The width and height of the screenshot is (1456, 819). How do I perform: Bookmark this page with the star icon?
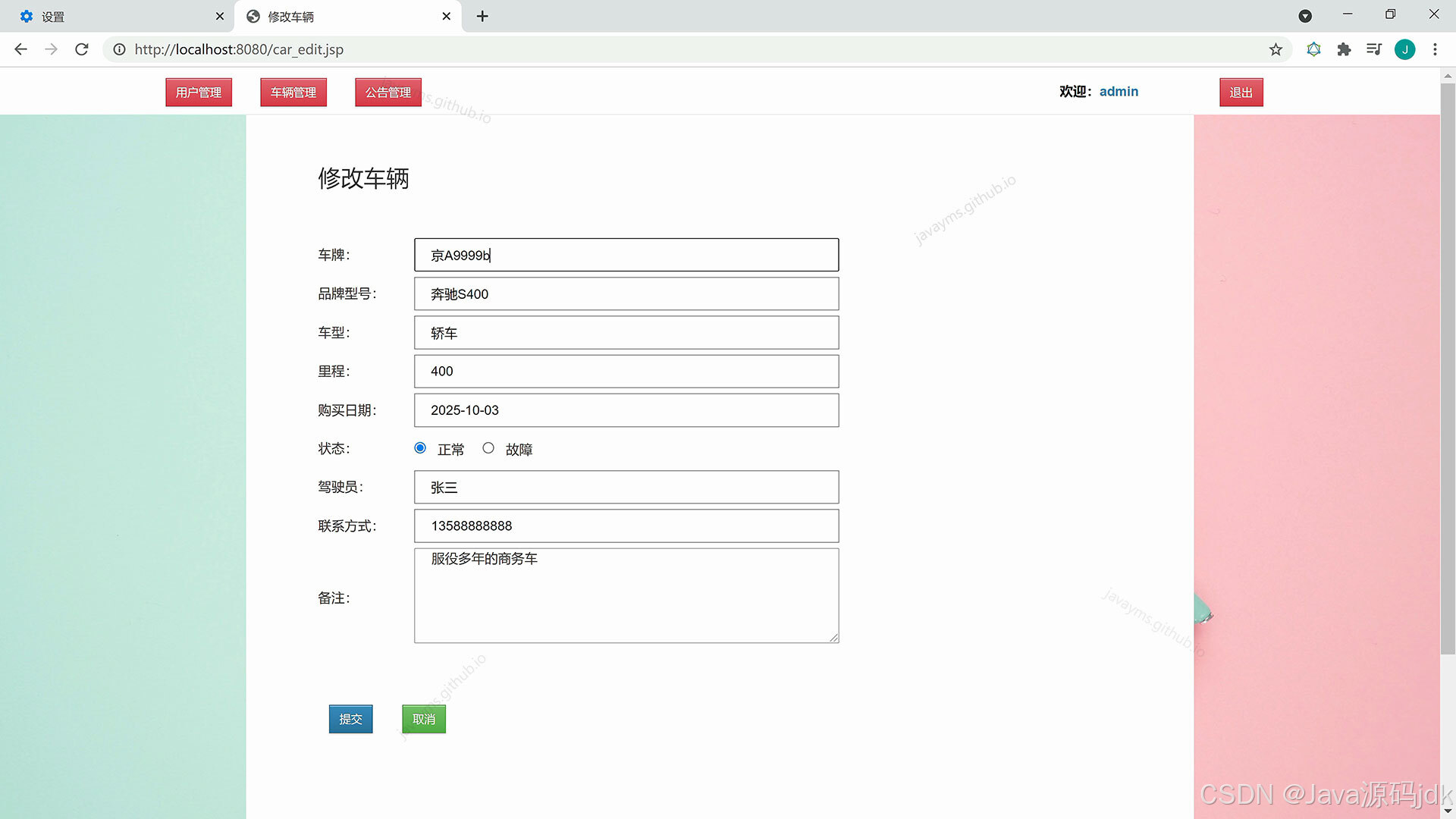pos(1276,49)
